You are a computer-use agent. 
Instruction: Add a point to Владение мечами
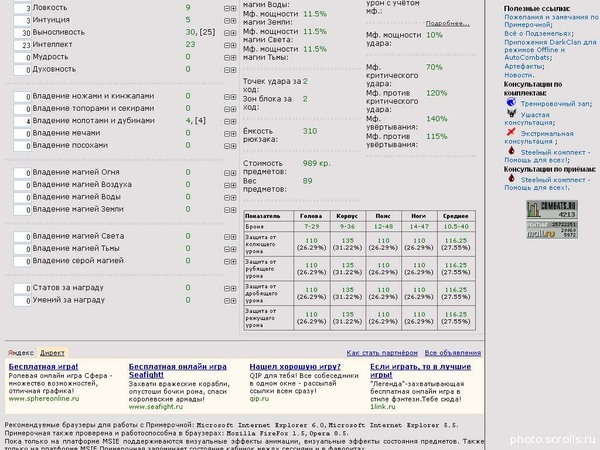click(233, 134)
